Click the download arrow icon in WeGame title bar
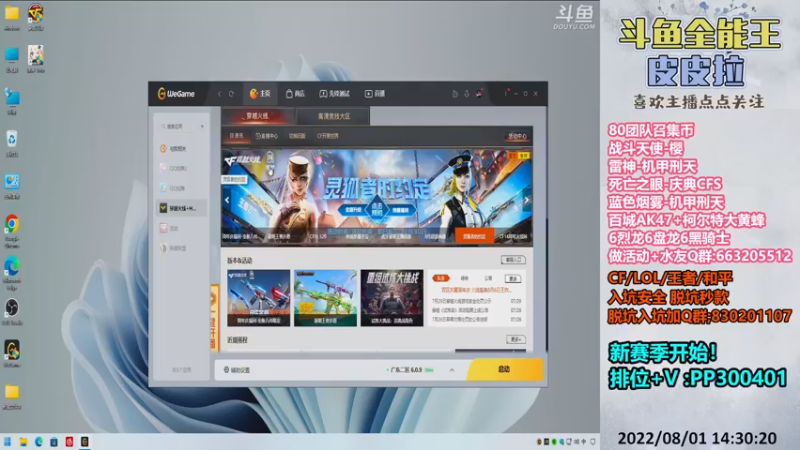This screenshot has height=450, width=800. coord(466,94)
